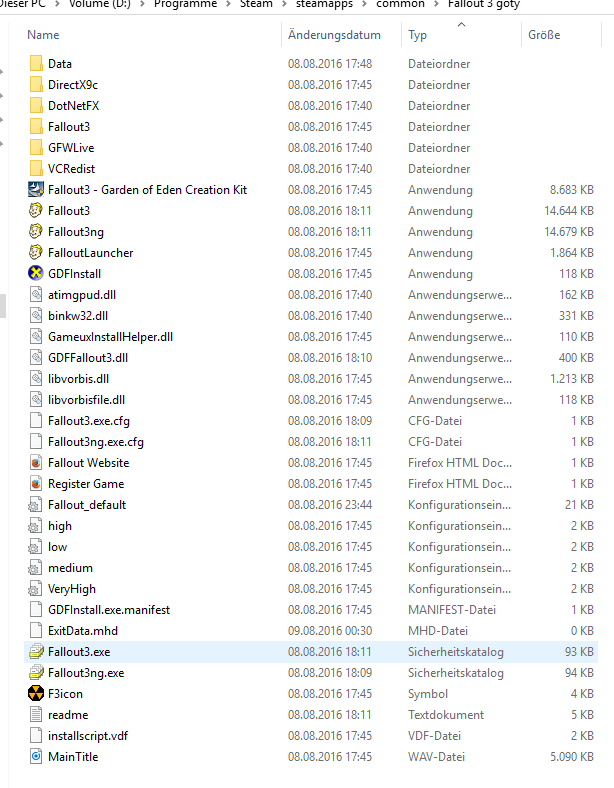Image resolution: width=614 pixels, height=788 pixels.
Task: Click the Fallout Website Firefox icon
Action: point(36,463)
